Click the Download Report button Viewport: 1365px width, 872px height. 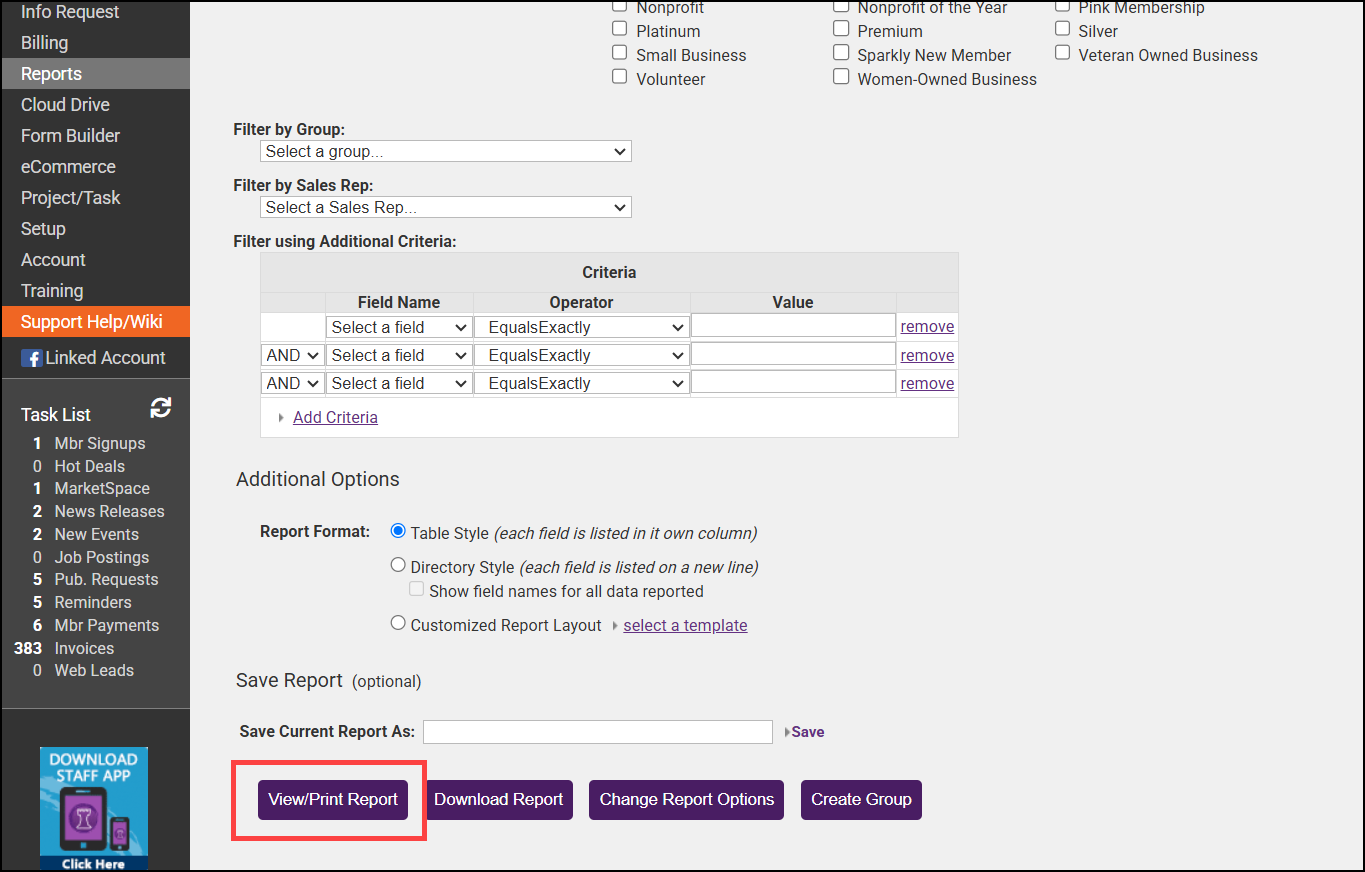click(498, 800)
